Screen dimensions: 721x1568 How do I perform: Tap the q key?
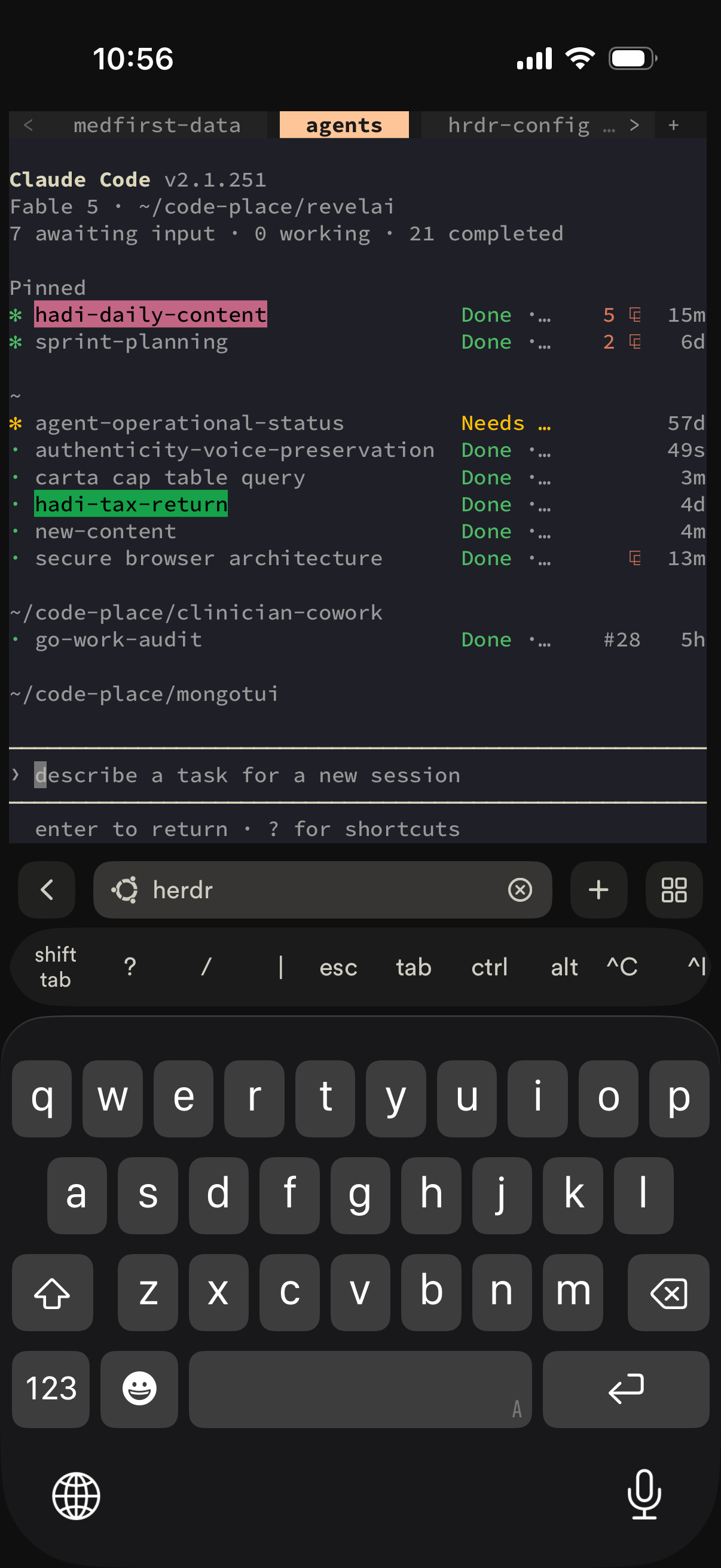42,1098
